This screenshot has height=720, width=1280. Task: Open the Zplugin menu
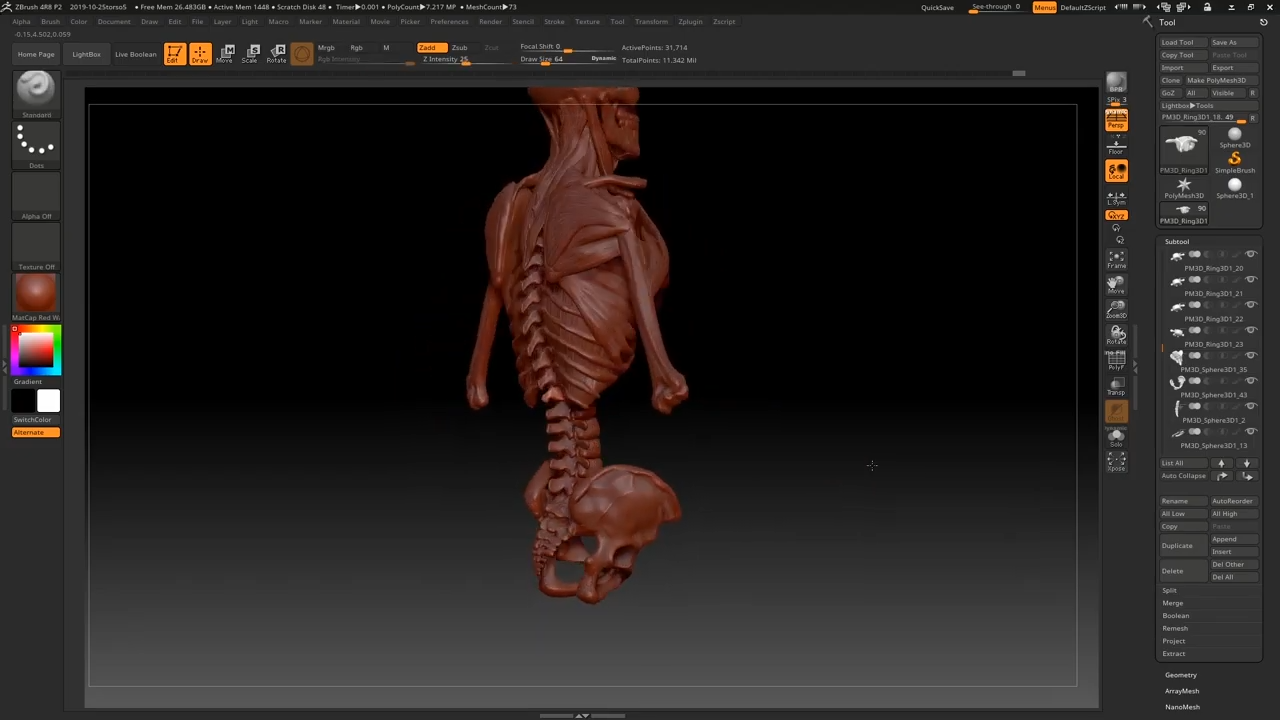[x=690, y=21]
